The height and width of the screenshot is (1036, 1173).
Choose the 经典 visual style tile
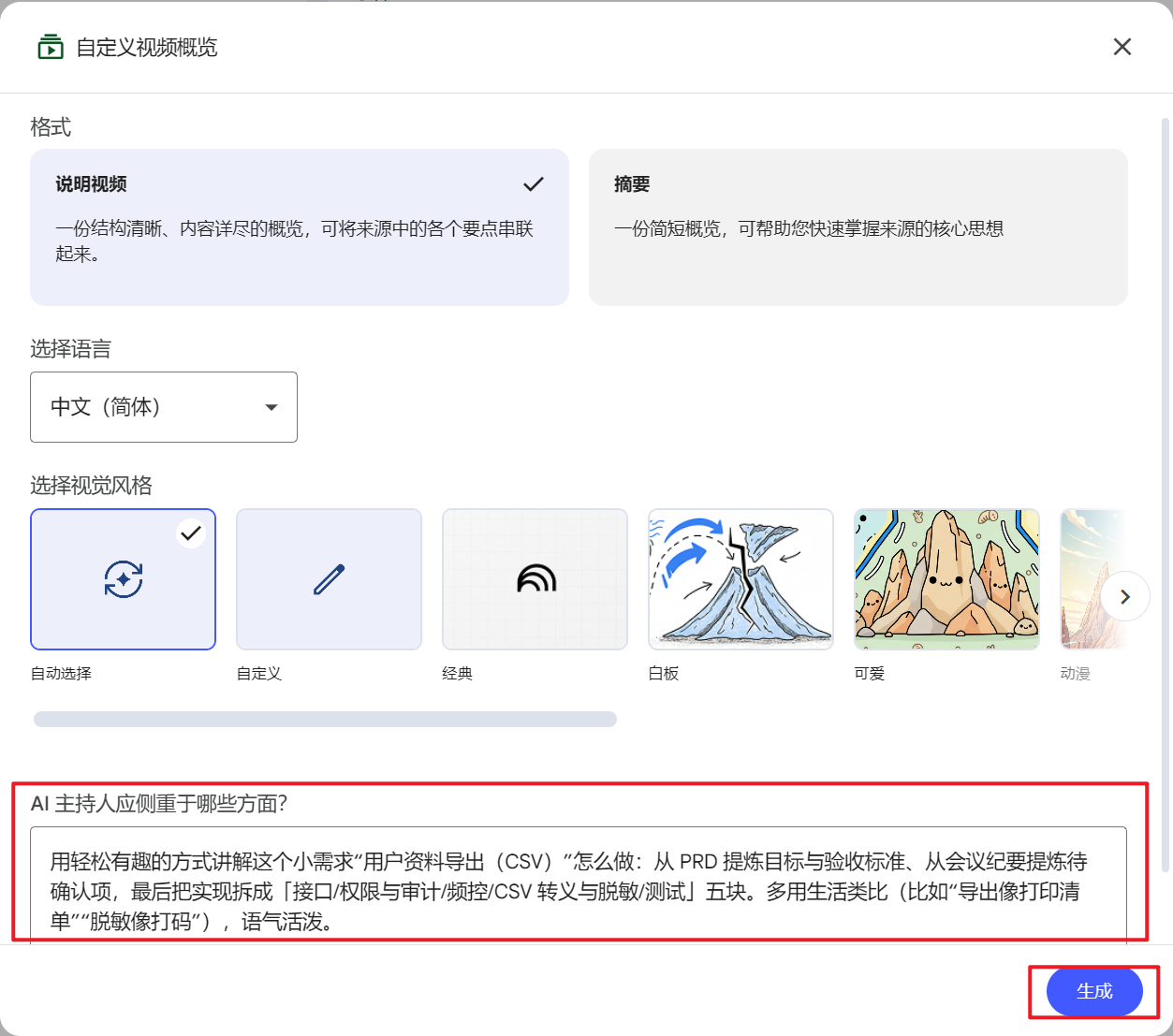point(535,579)
